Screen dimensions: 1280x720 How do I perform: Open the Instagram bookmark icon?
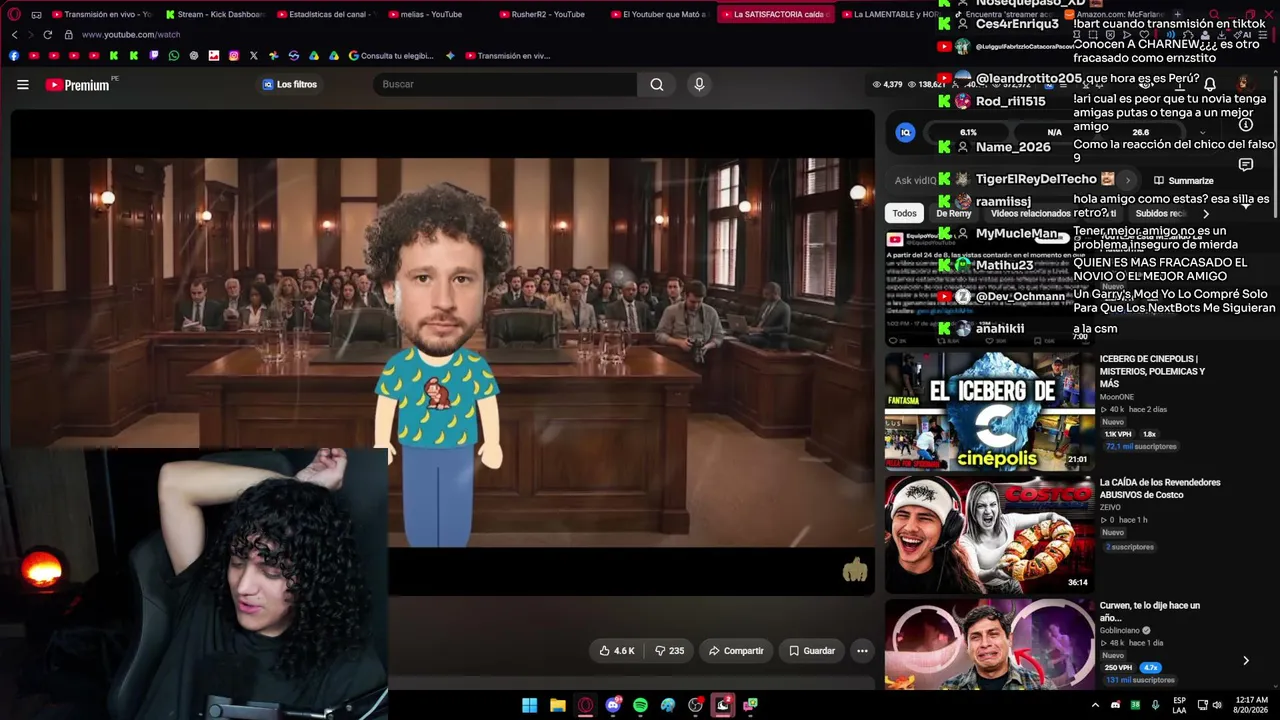[x=234, y=56]
